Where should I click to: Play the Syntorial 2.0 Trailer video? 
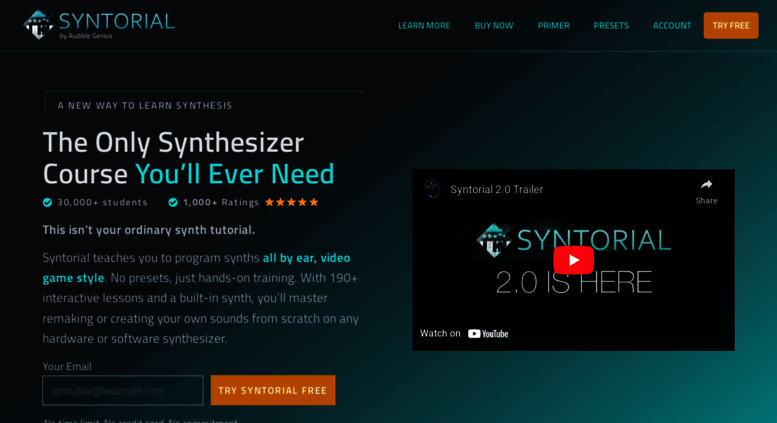tap(573, 260)
